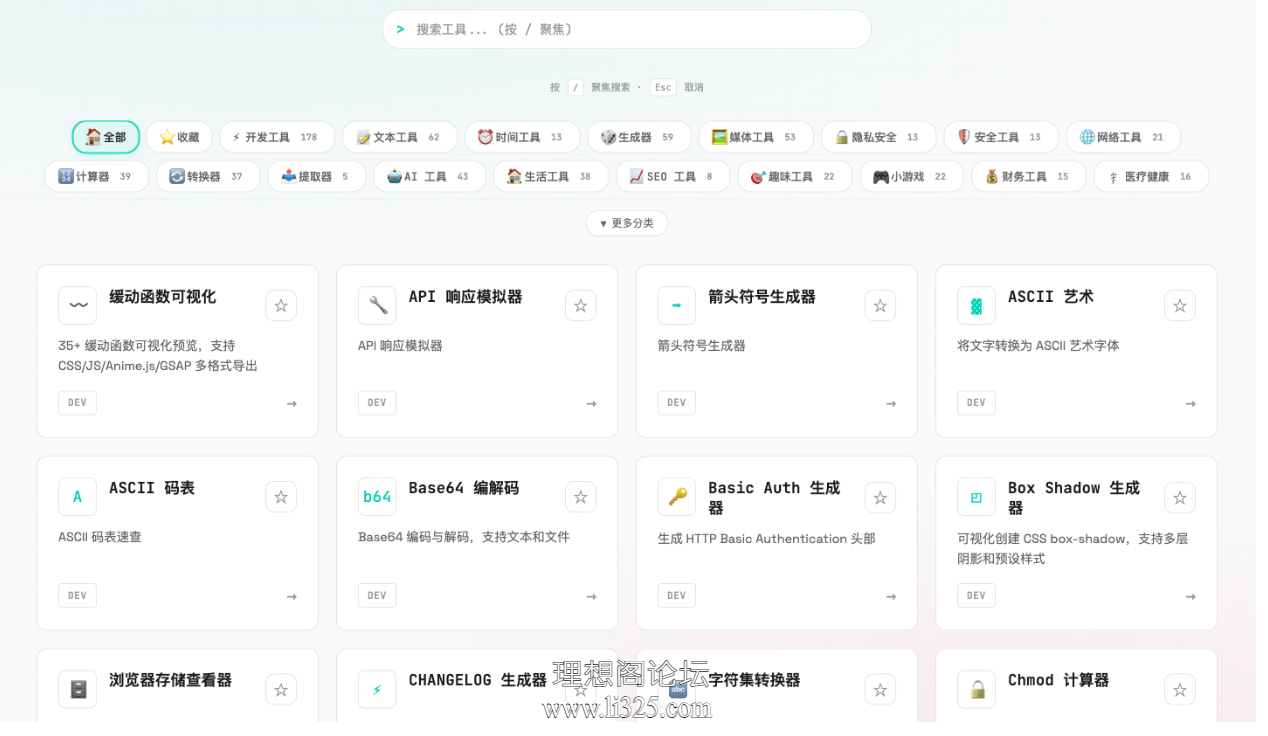The image size is (1268, 736).
Task: Add Basic Auth 生成器 to favorites
Action: 880,497
